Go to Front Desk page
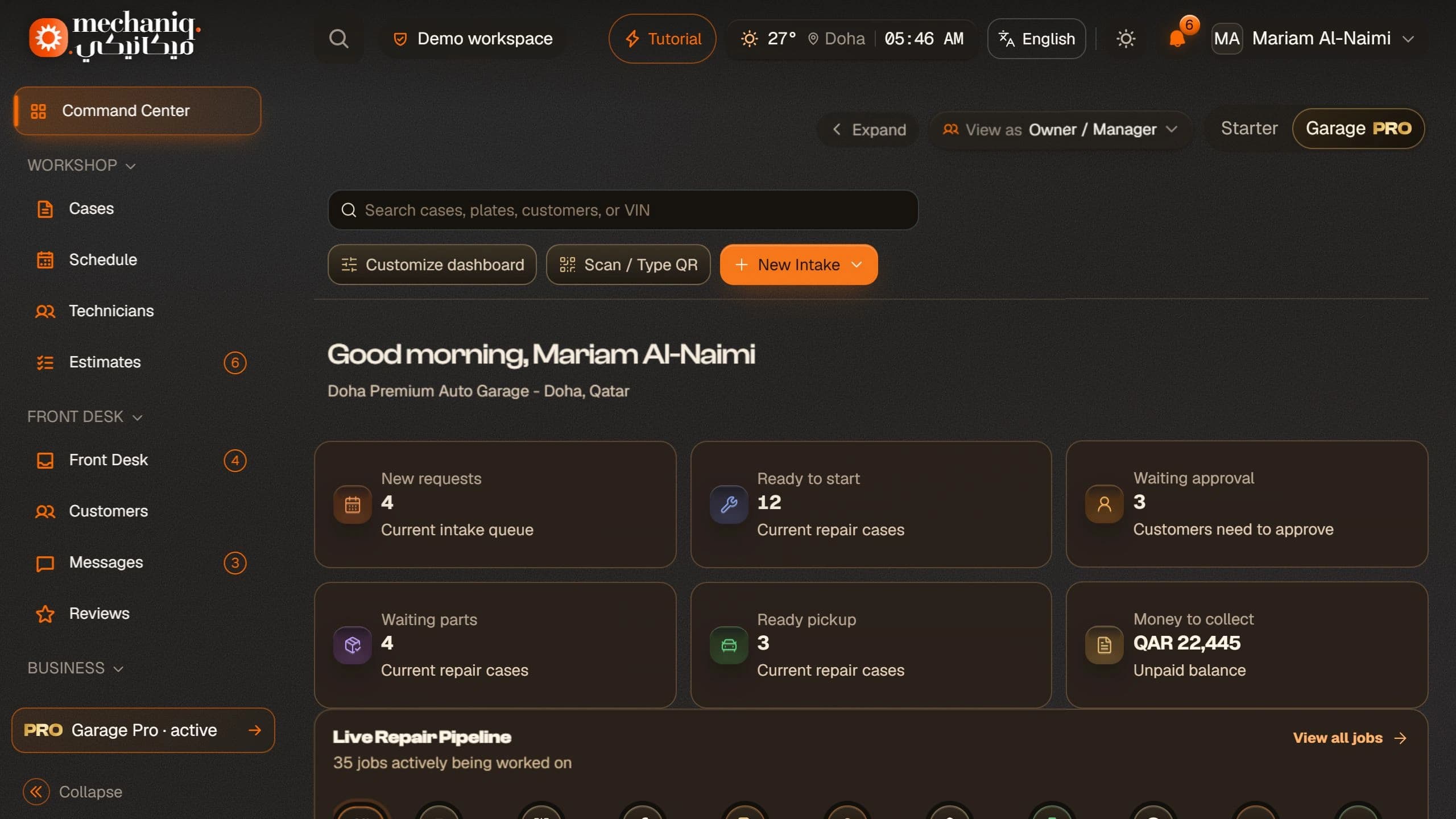This screenshot has width=1456, height=819. (136, 460)
